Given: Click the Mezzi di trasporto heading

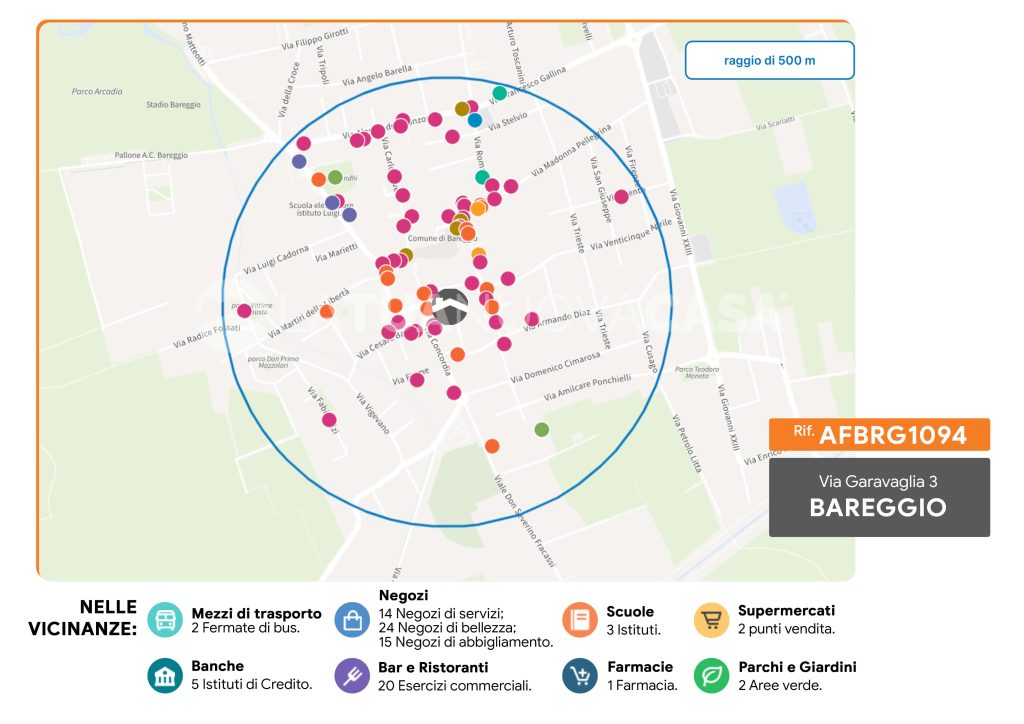Looking at the screenshot, I should coord(257,614).
